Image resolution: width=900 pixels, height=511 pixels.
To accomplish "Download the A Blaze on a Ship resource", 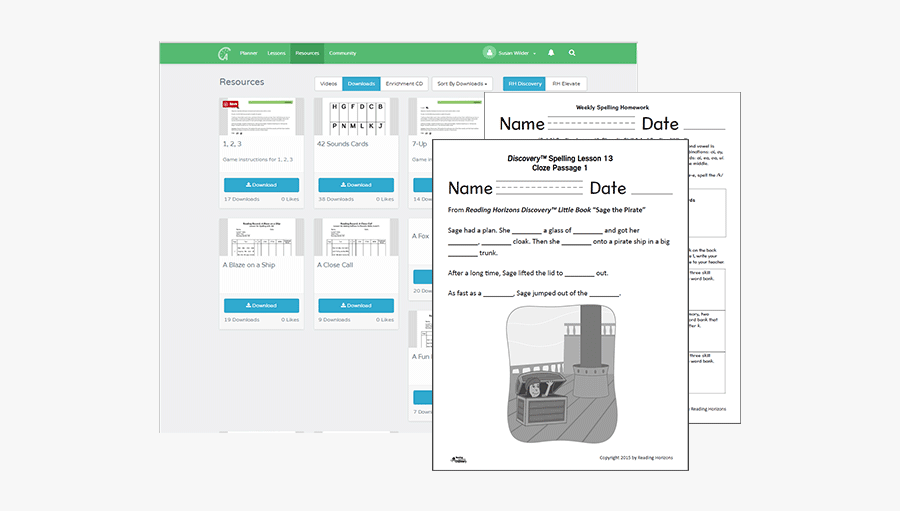I will [x=261, y=305].
